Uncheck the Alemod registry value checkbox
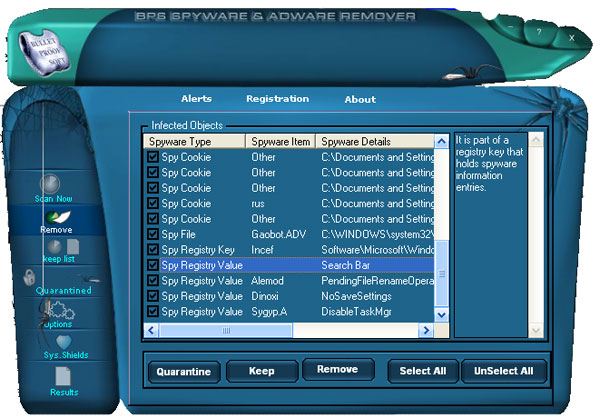600x418 pixels. pos(153,281)
